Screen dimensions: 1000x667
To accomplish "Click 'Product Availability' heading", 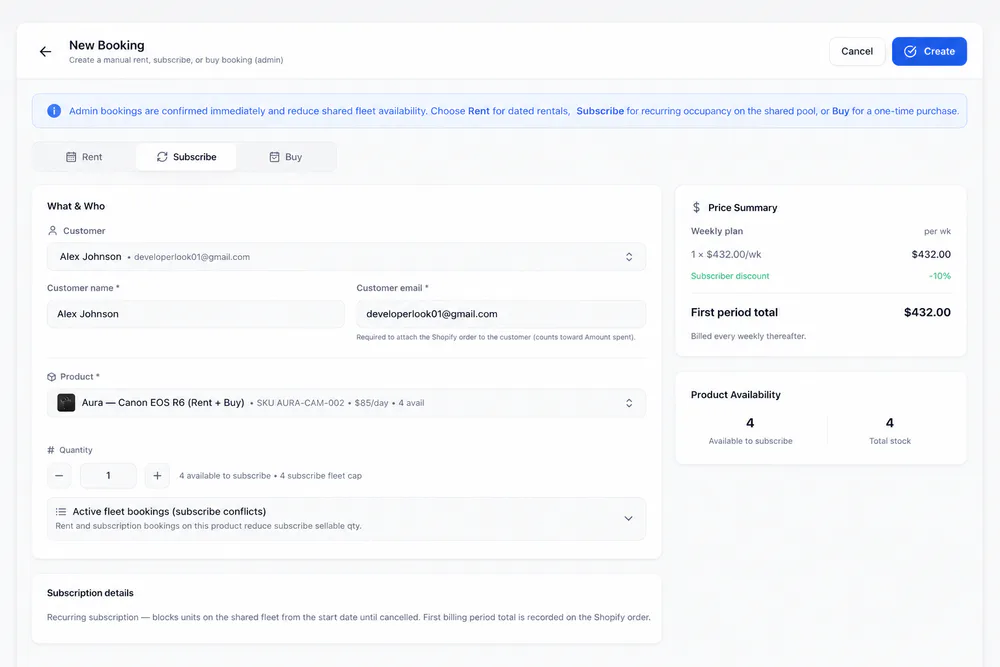I will click(x=735, y=395).
